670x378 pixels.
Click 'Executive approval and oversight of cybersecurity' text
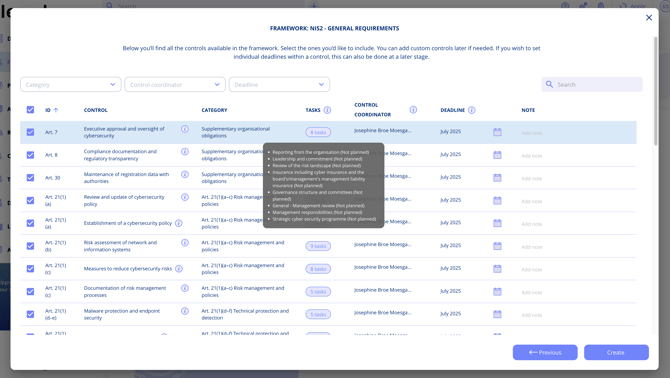124,132
